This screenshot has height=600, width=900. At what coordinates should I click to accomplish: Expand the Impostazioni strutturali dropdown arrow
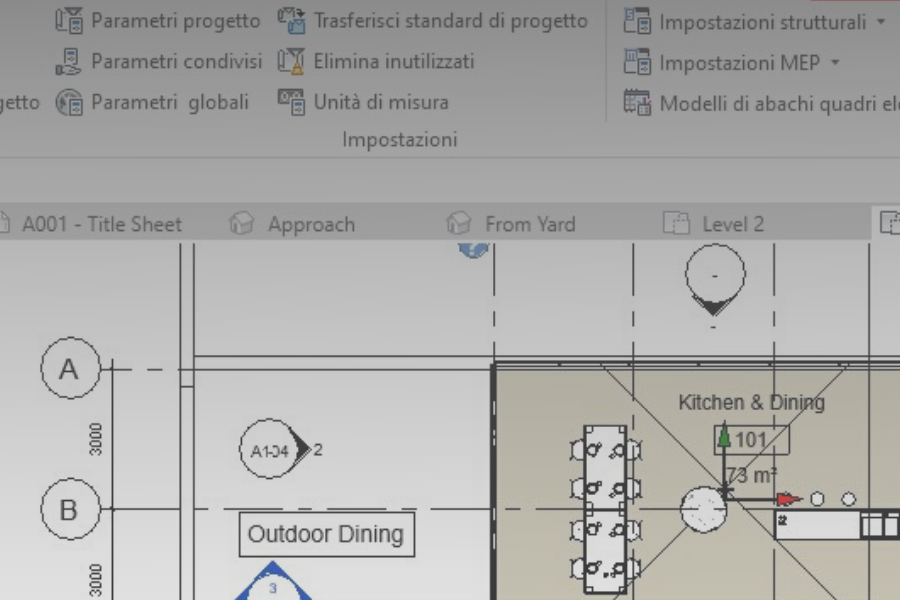[879, 21]
